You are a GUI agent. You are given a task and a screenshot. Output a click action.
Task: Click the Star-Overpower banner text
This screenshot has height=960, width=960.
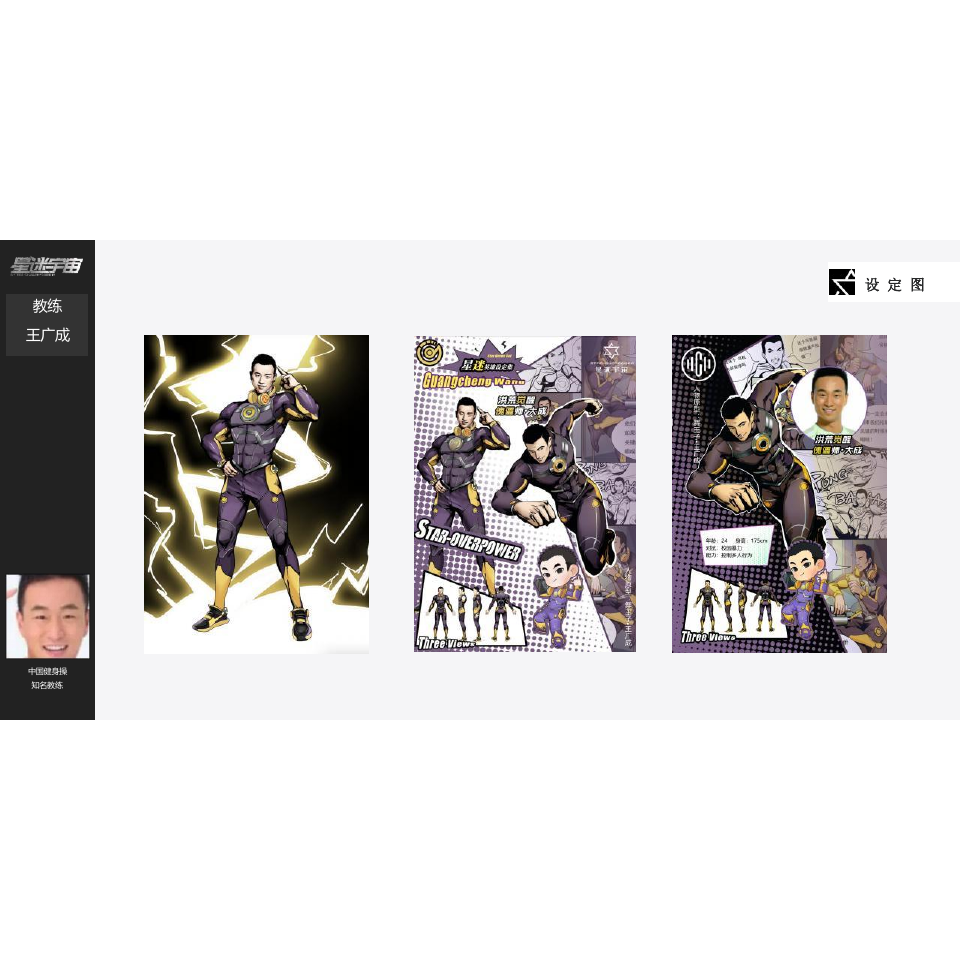pos(468,540)
